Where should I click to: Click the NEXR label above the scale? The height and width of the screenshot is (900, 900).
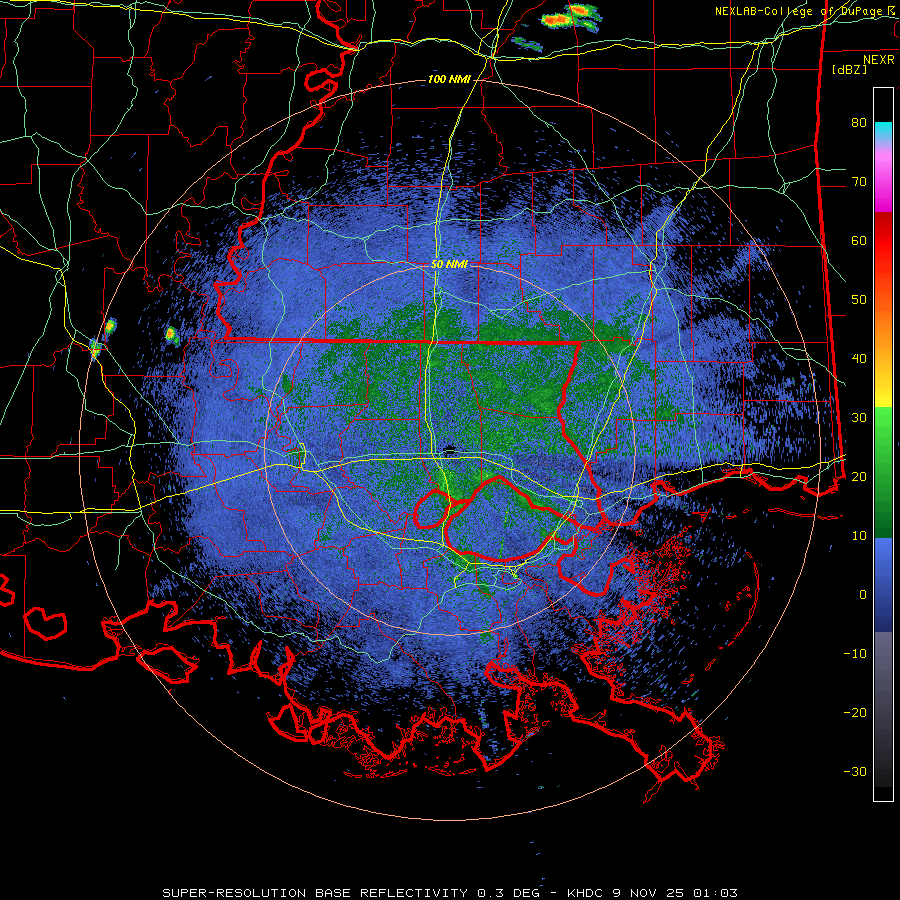pos(878,59)
